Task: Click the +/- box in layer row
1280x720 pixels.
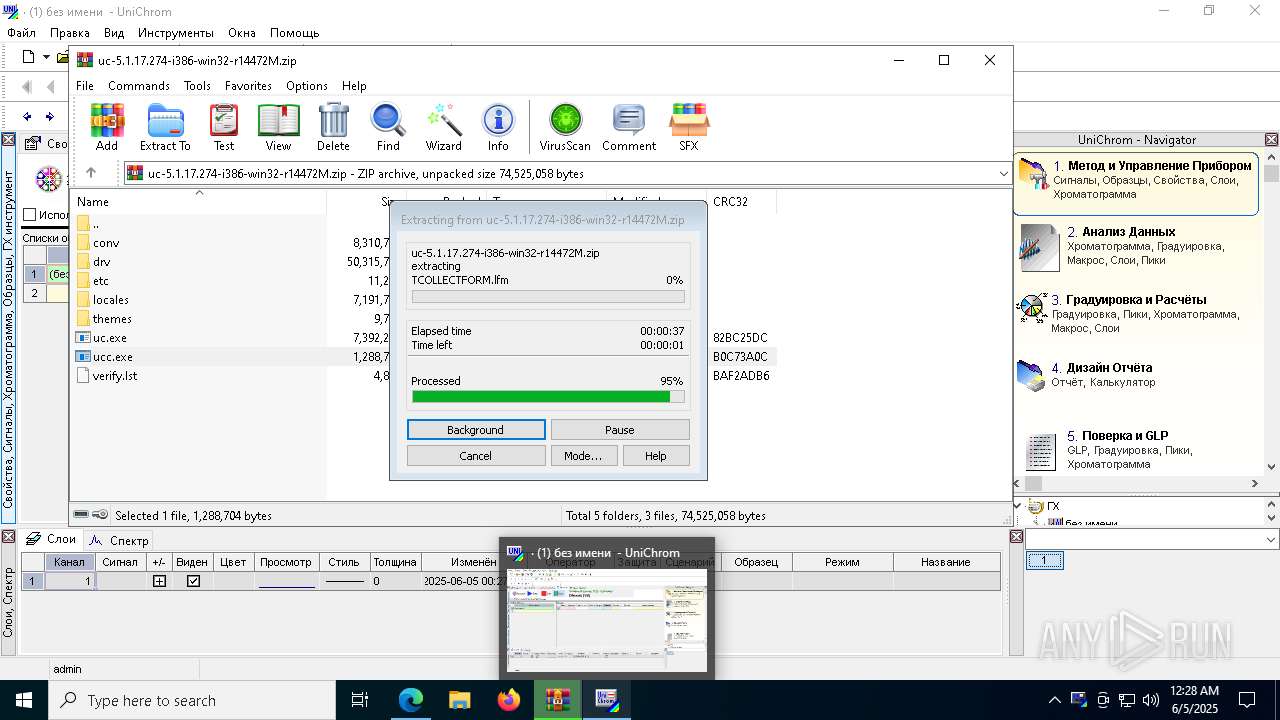Action: [x=159, y=581]
